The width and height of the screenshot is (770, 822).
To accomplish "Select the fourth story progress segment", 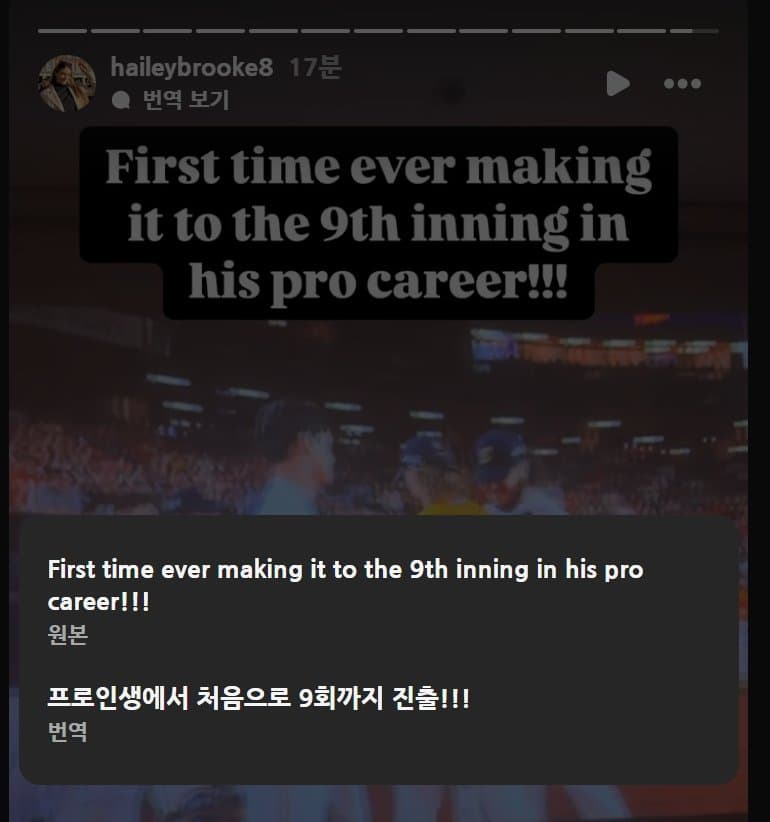I will pyautogui.click(x=220, y=31).
